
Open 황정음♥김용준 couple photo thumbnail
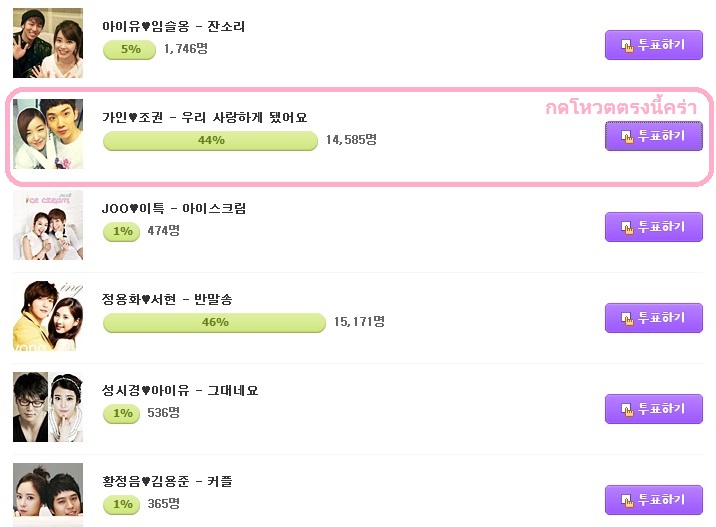click(x=48, y=495)
